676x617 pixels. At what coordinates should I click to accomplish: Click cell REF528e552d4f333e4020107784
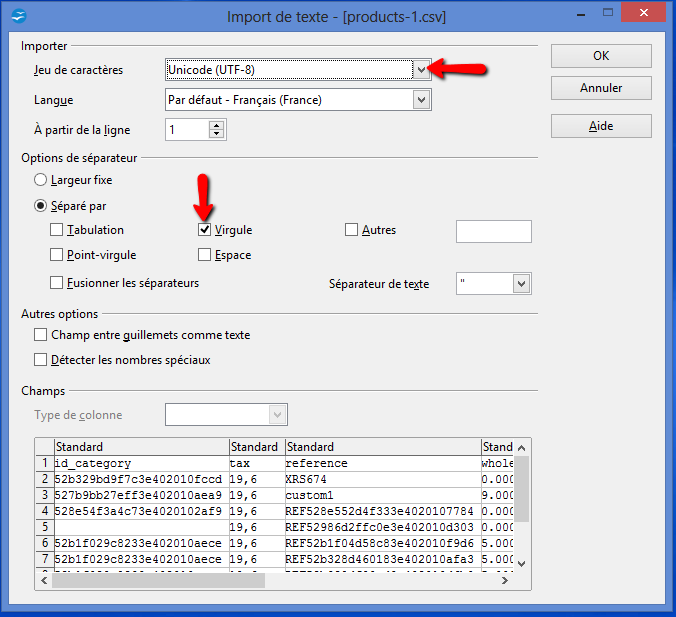click(x=383, y=511)
